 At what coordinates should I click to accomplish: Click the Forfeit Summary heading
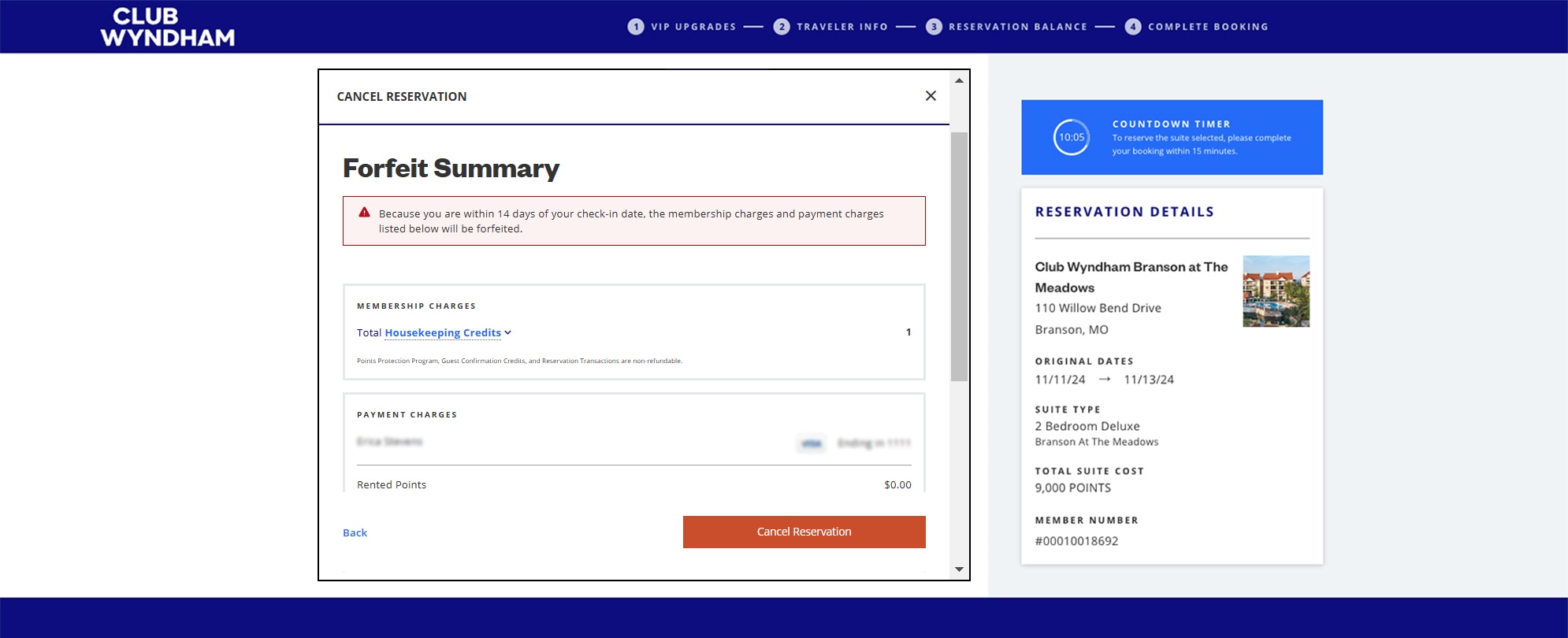451,168
